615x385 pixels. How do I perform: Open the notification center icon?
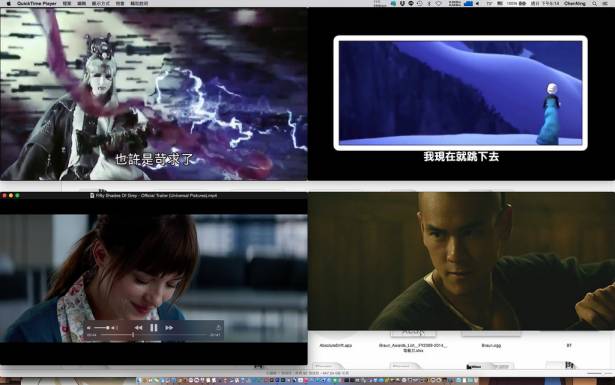(x=606, y=3)
